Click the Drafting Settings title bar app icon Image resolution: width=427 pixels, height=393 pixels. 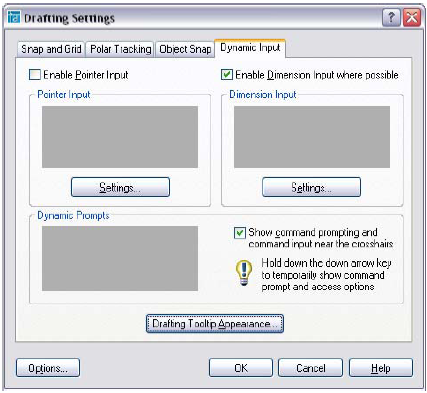pos(14,17)
